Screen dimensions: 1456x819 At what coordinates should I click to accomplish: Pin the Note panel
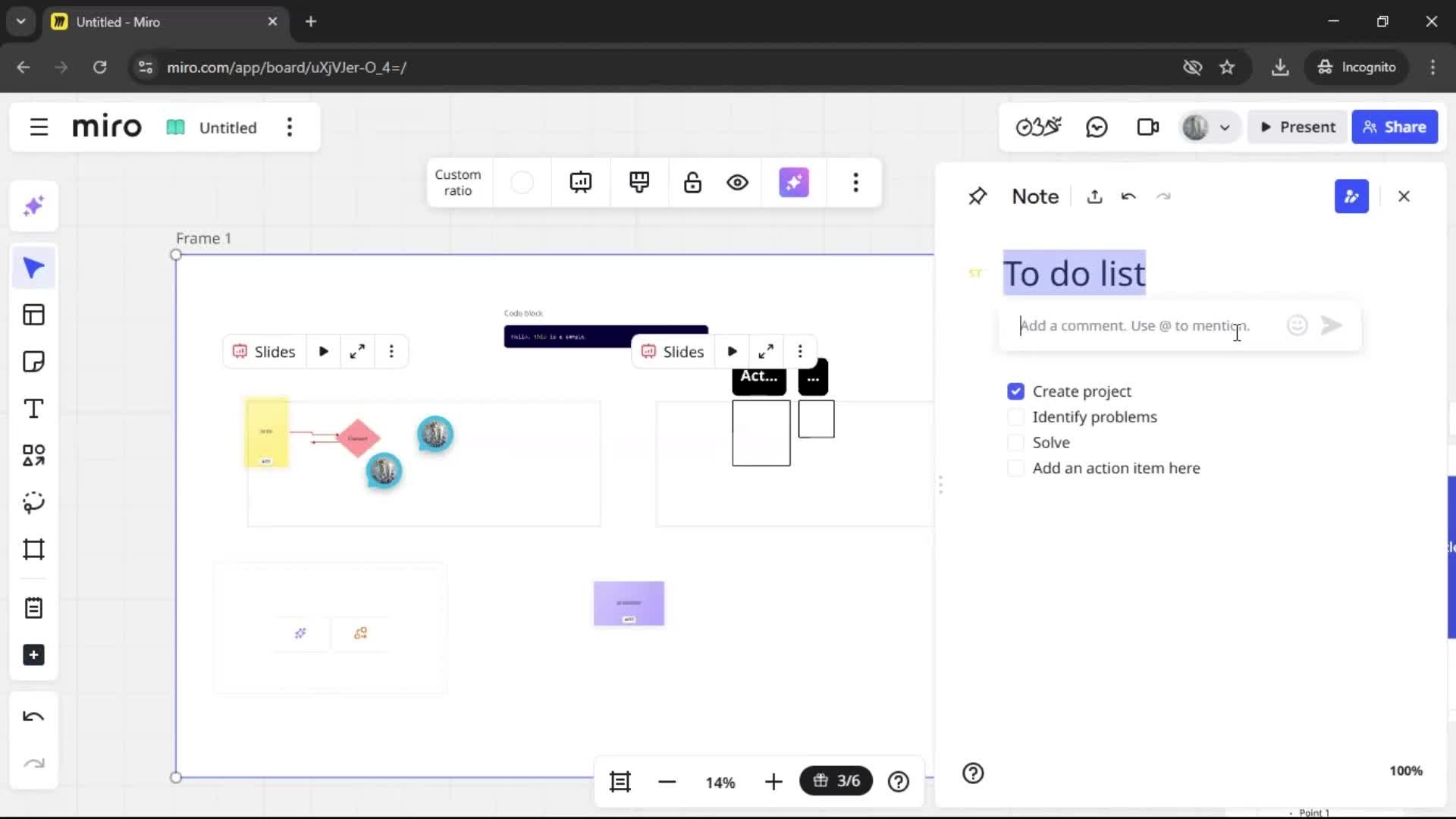[x=977, y=196]
